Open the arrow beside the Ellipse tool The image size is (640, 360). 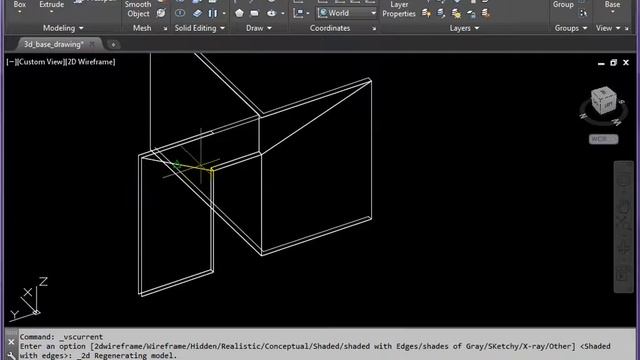283,13
